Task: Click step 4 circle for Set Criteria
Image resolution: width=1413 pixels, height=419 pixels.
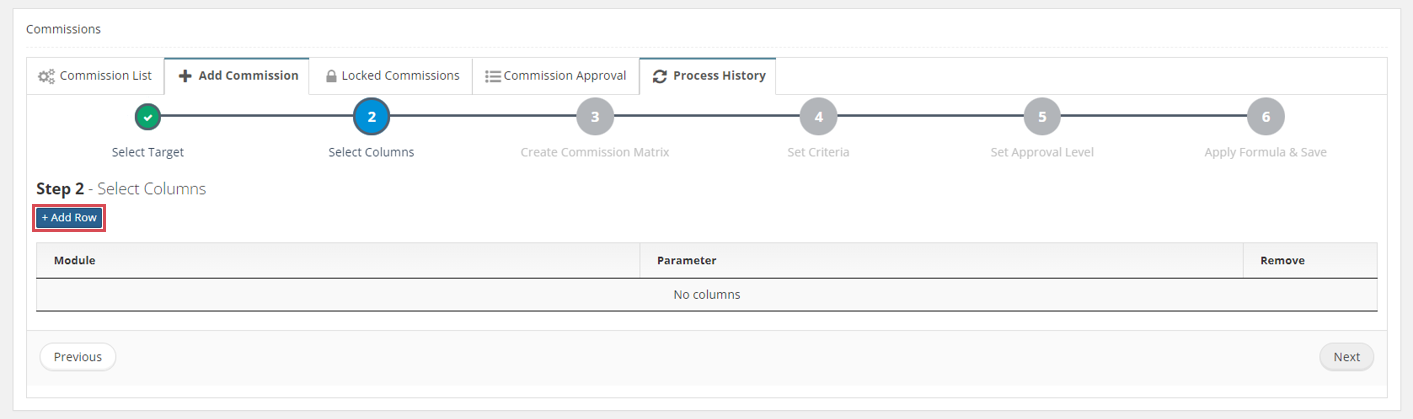Action: (x=818, y=117)
